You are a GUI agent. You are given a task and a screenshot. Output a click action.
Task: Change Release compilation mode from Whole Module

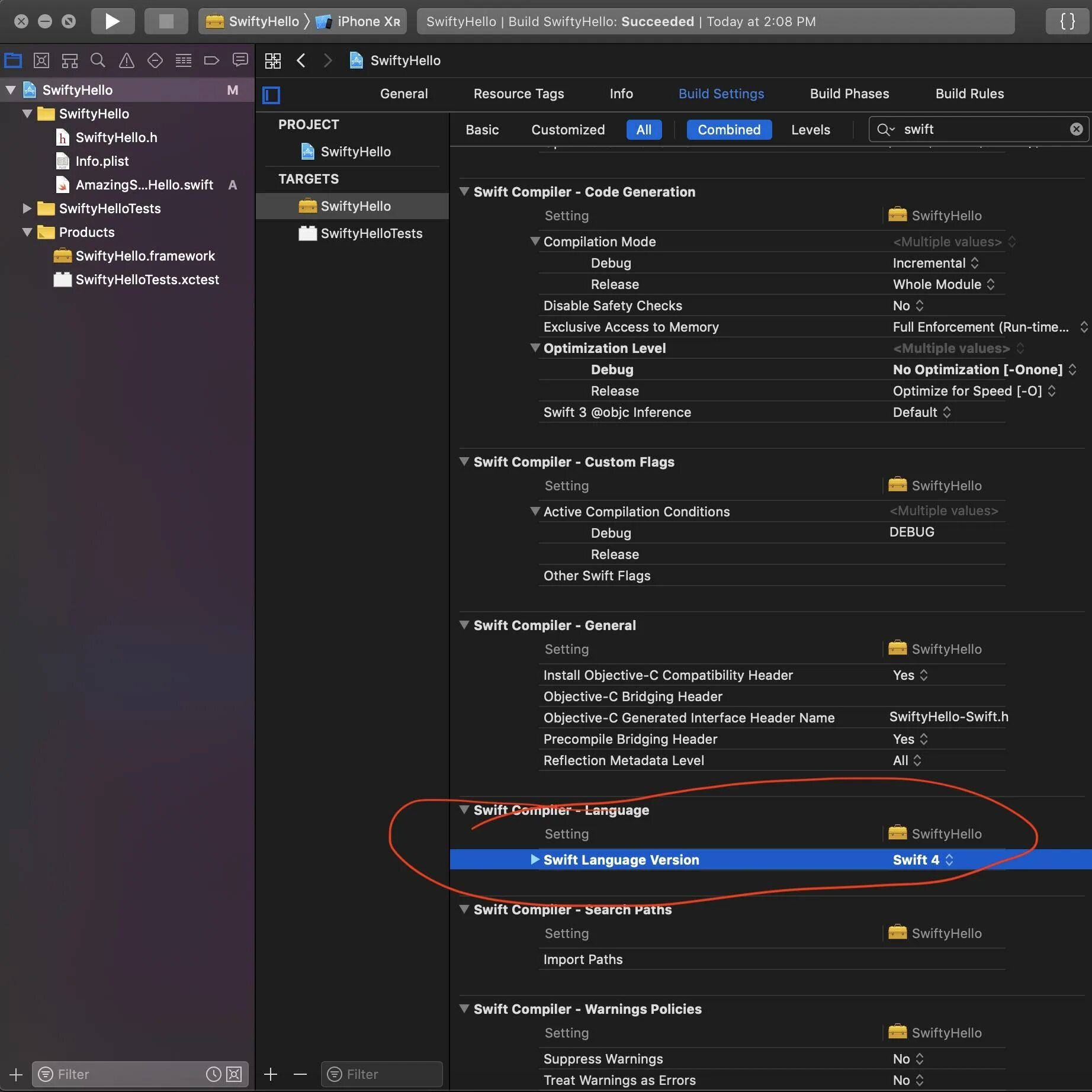tap(944, 284)
